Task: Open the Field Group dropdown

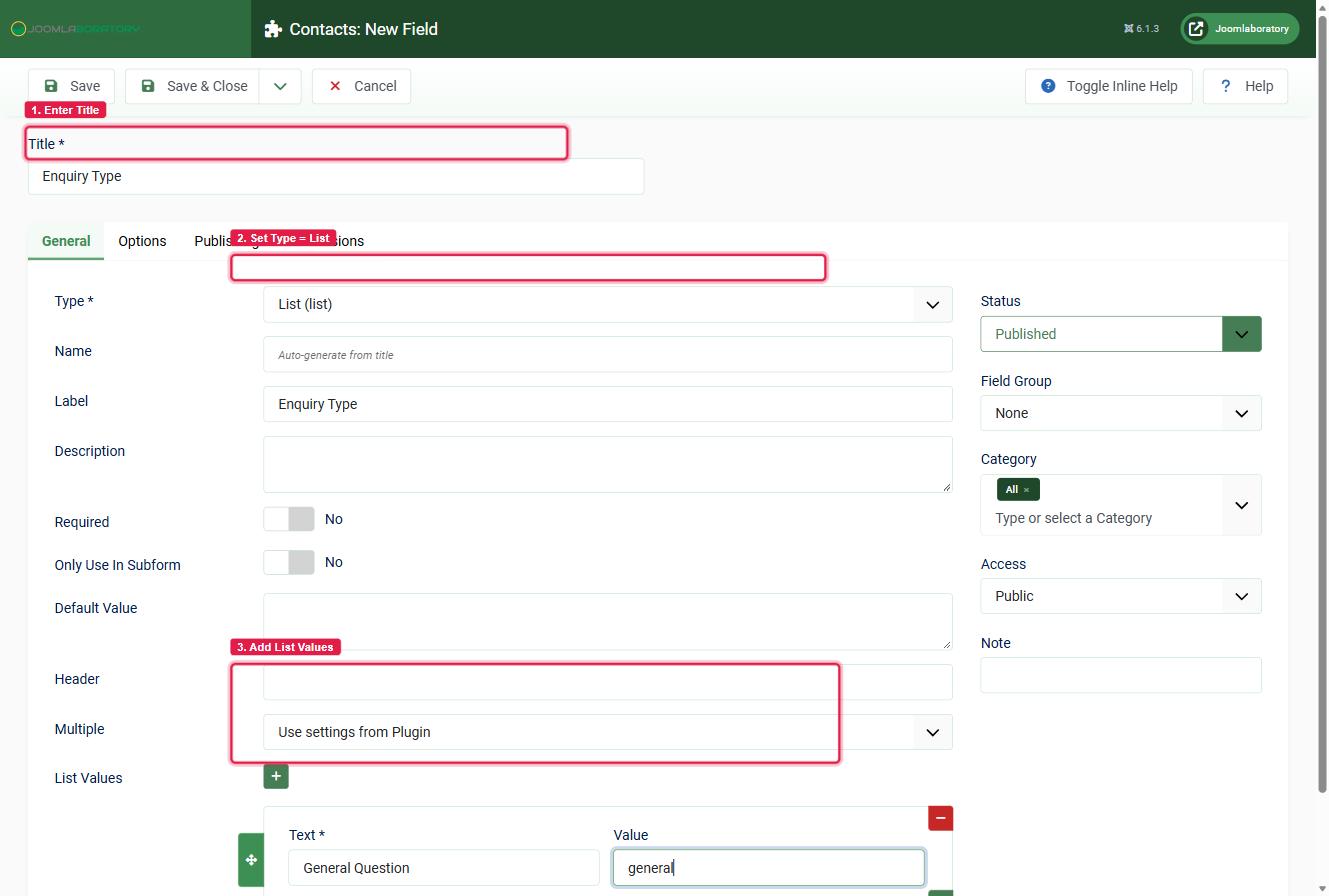Action: 1121,413
